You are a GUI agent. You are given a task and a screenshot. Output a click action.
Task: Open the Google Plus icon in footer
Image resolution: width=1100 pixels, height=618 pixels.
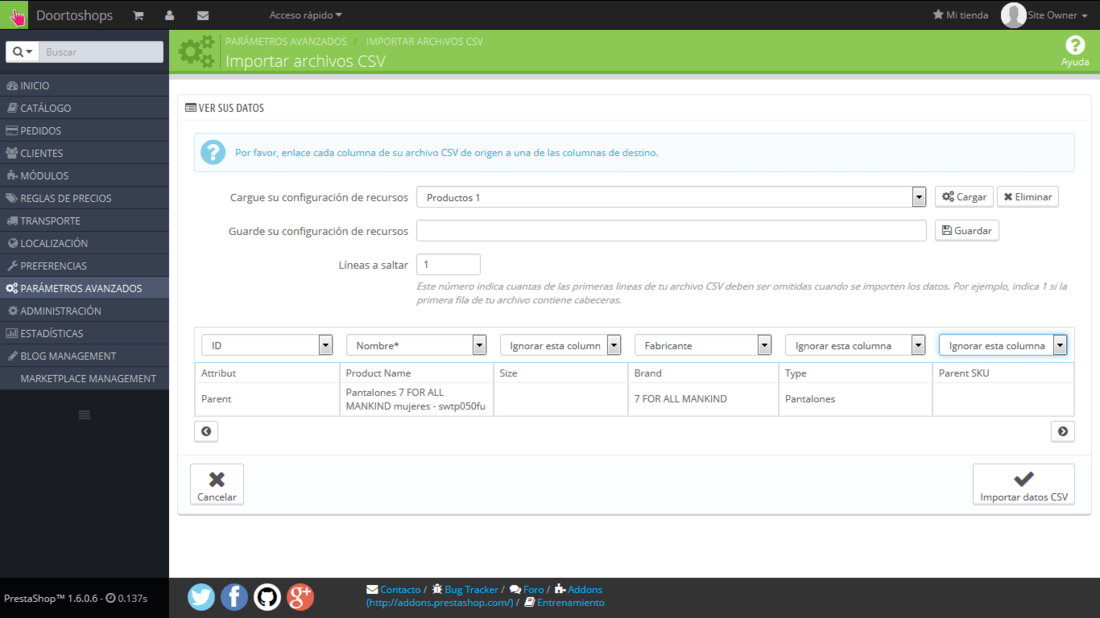click(300, 597)
